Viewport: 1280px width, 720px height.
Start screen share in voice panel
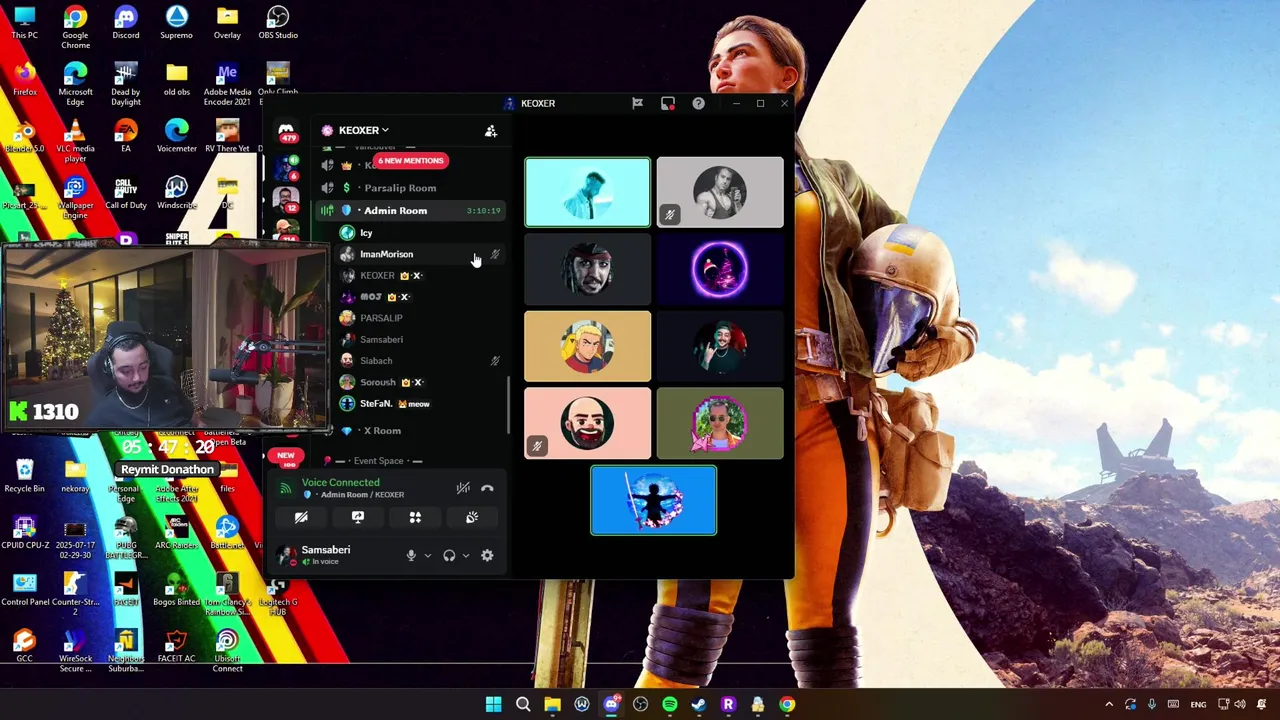click(358, 517)
